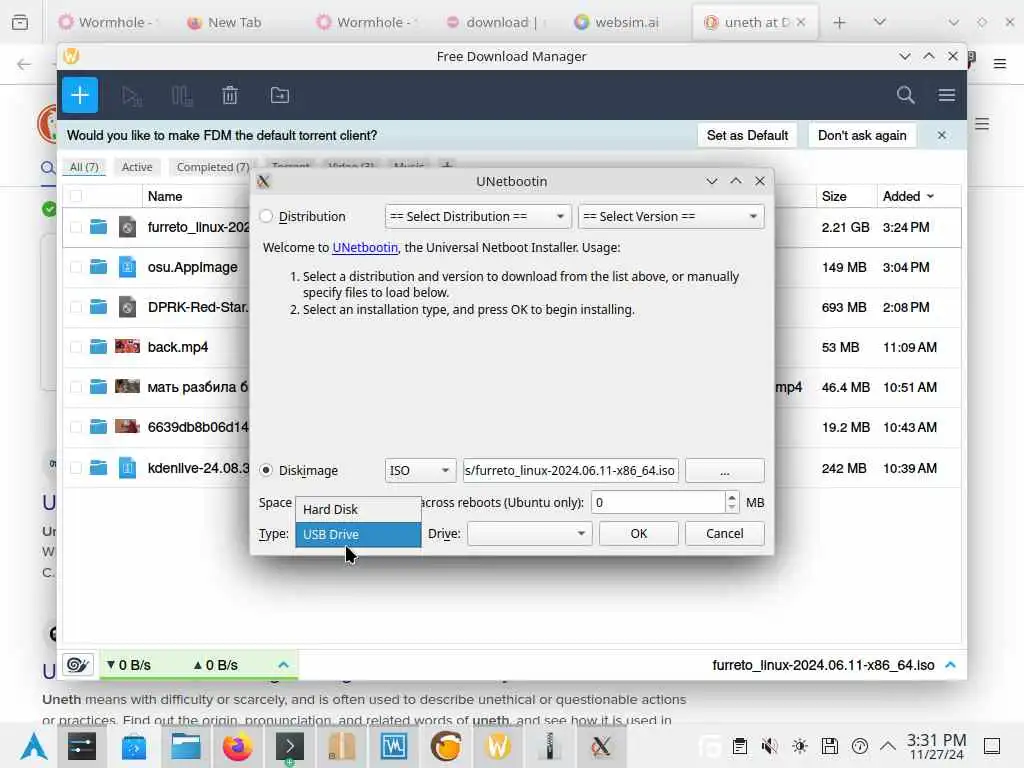The height and width of the screenshot is (768, 1024).
Task: Open search in Free Download Manager
Action: pos(905,95)
